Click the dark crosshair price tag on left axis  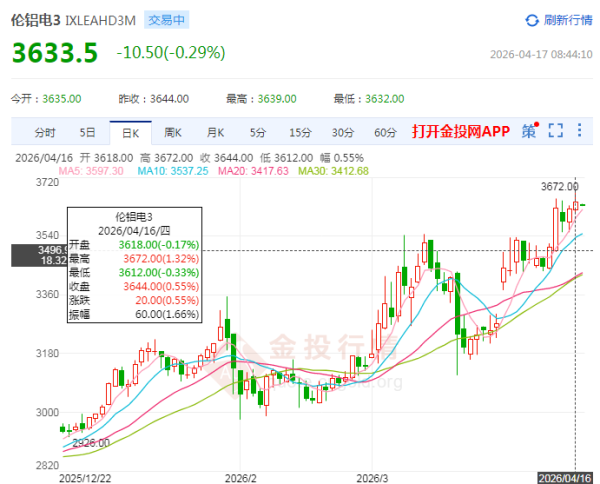[x=39, y=256]
